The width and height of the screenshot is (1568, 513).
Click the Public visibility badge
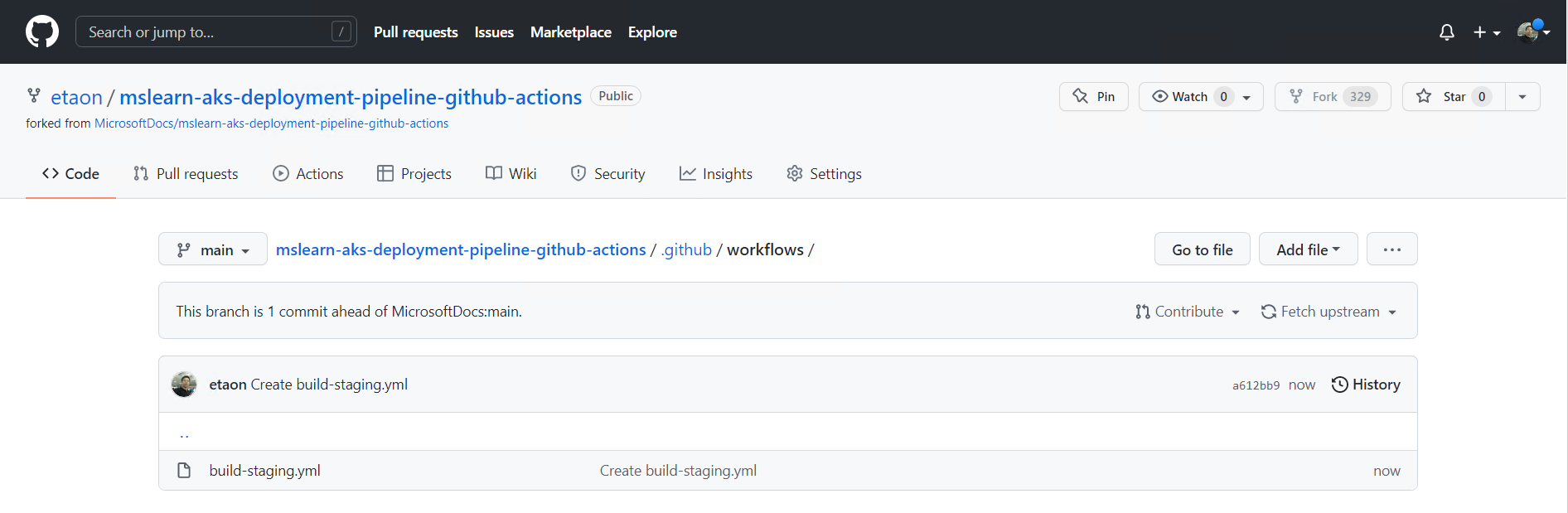[x=616, y=96]
